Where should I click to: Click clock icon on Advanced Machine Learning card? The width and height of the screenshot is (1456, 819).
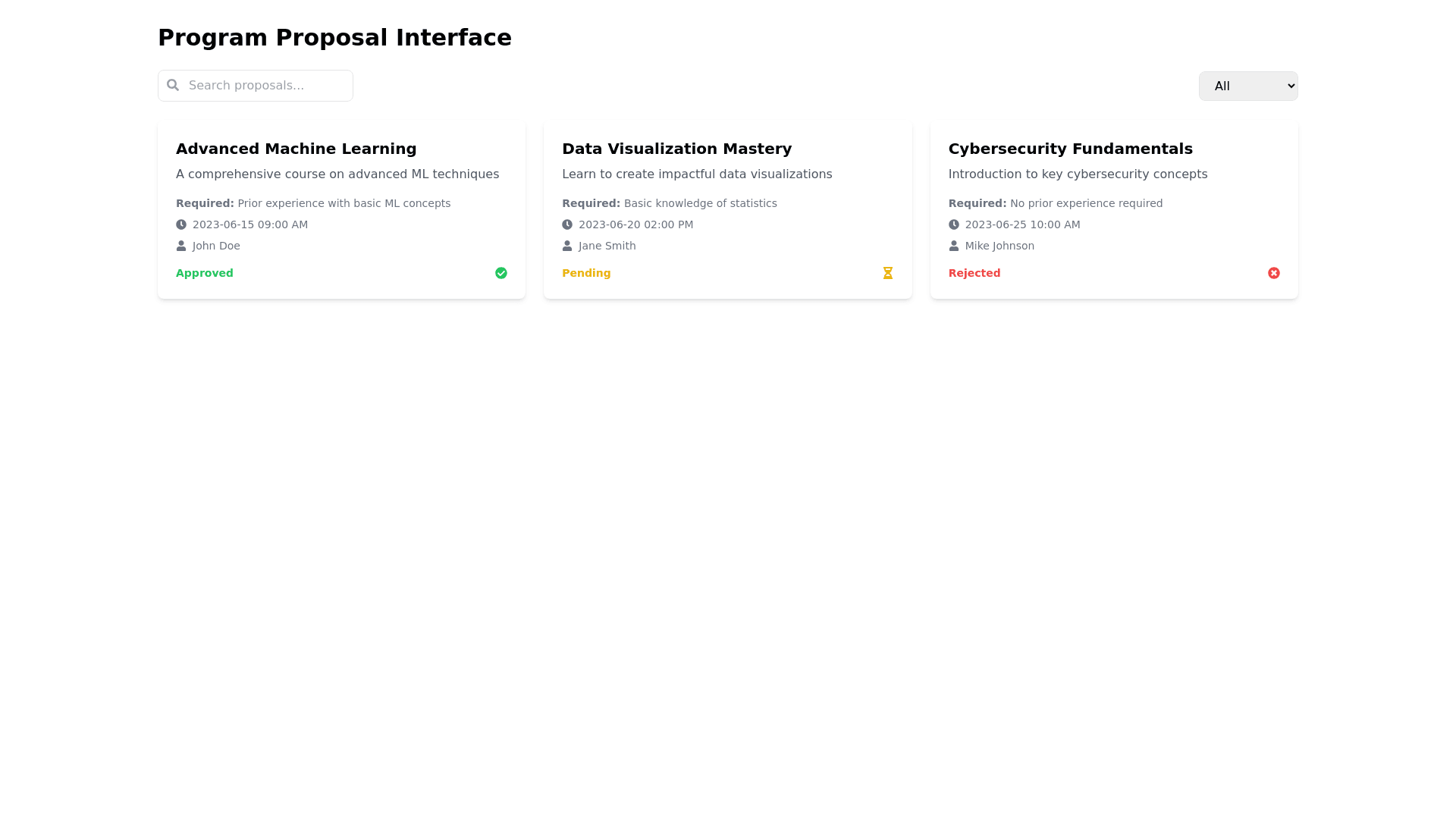181,224
